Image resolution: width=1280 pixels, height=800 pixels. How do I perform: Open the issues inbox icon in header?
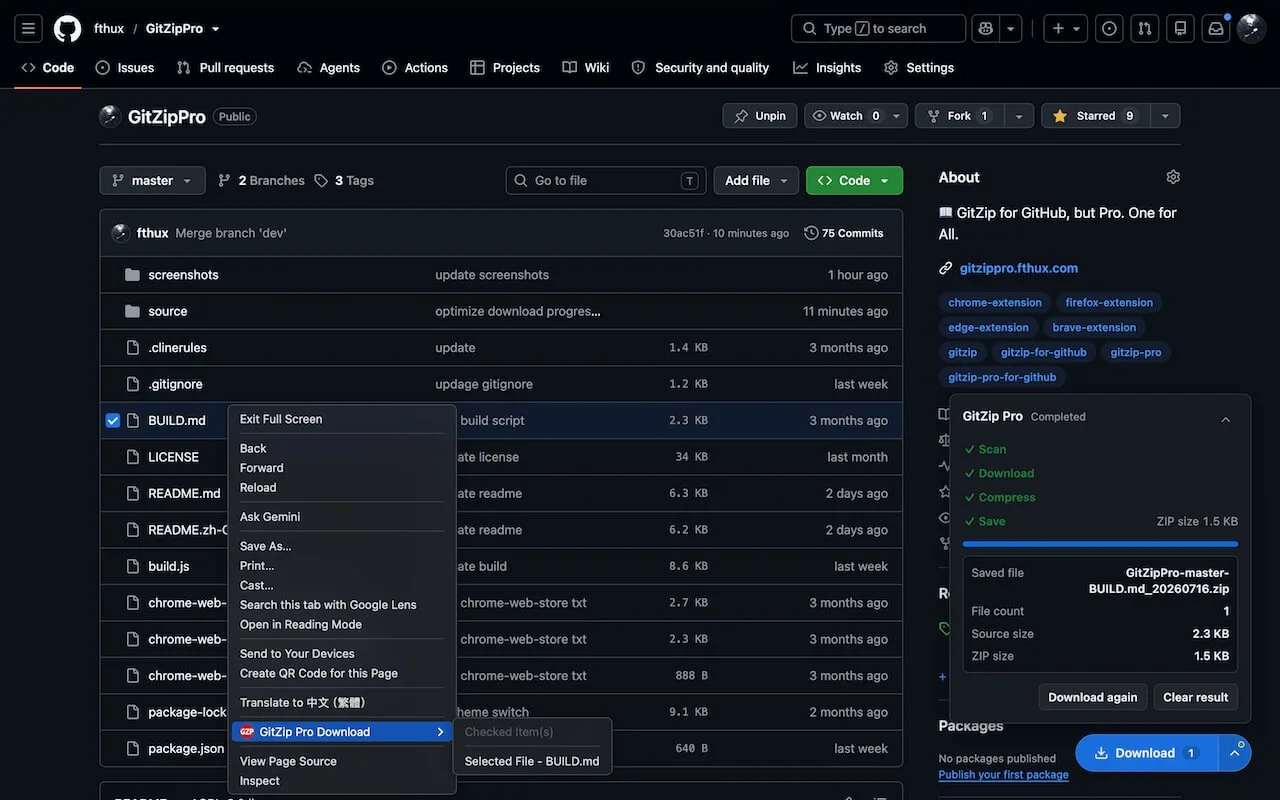point(1109,29)
